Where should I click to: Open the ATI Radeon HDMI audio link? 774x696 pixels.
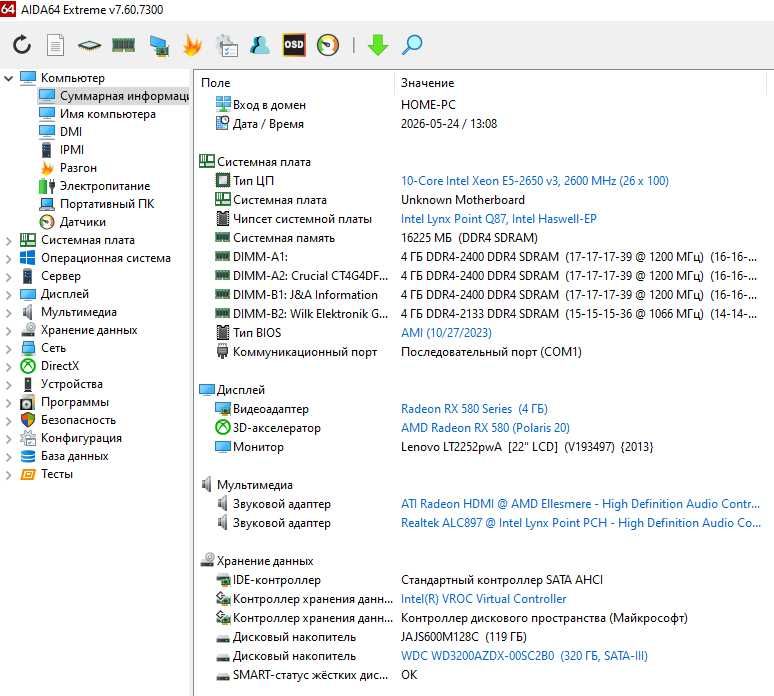[580, 504]
